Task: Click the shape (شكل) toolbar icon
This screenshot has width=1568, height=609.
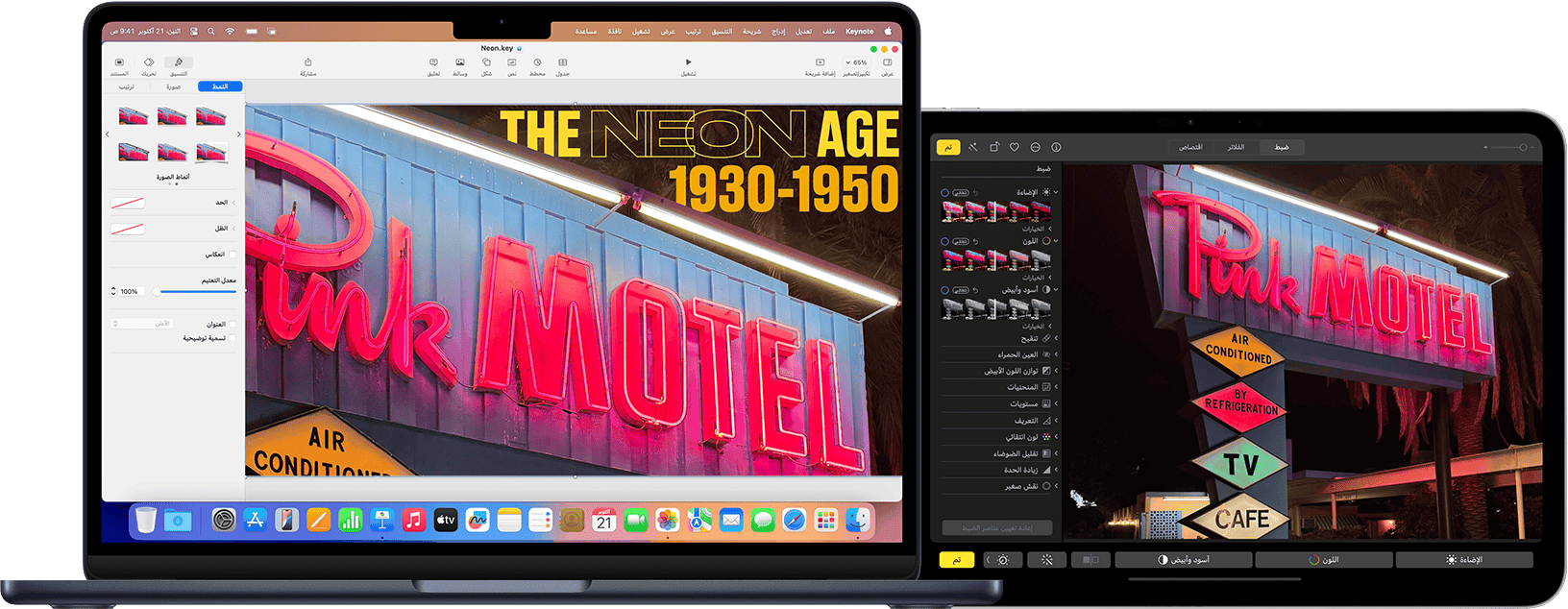Action: pos(486,63)
